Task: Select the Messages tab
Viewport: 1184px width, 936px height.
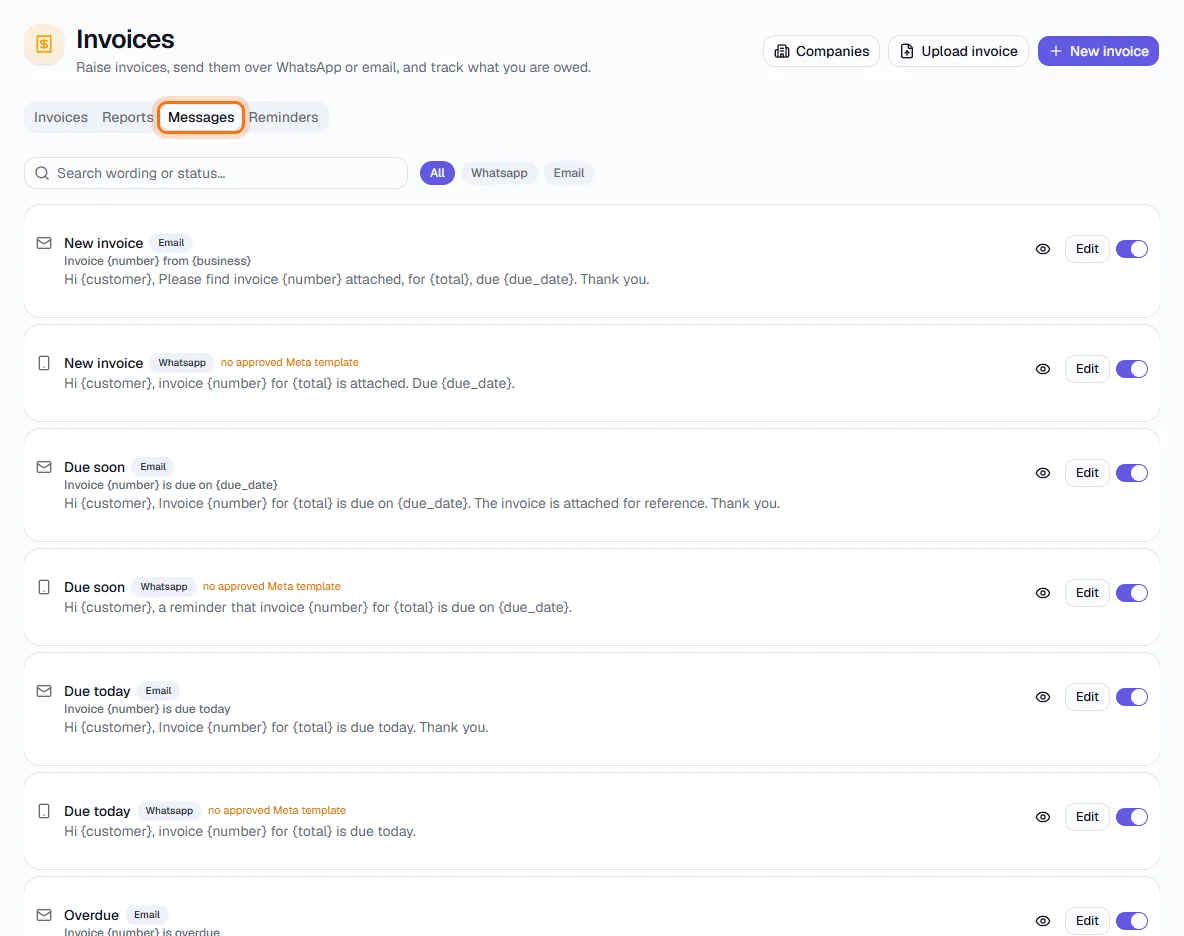Action: 201,117
